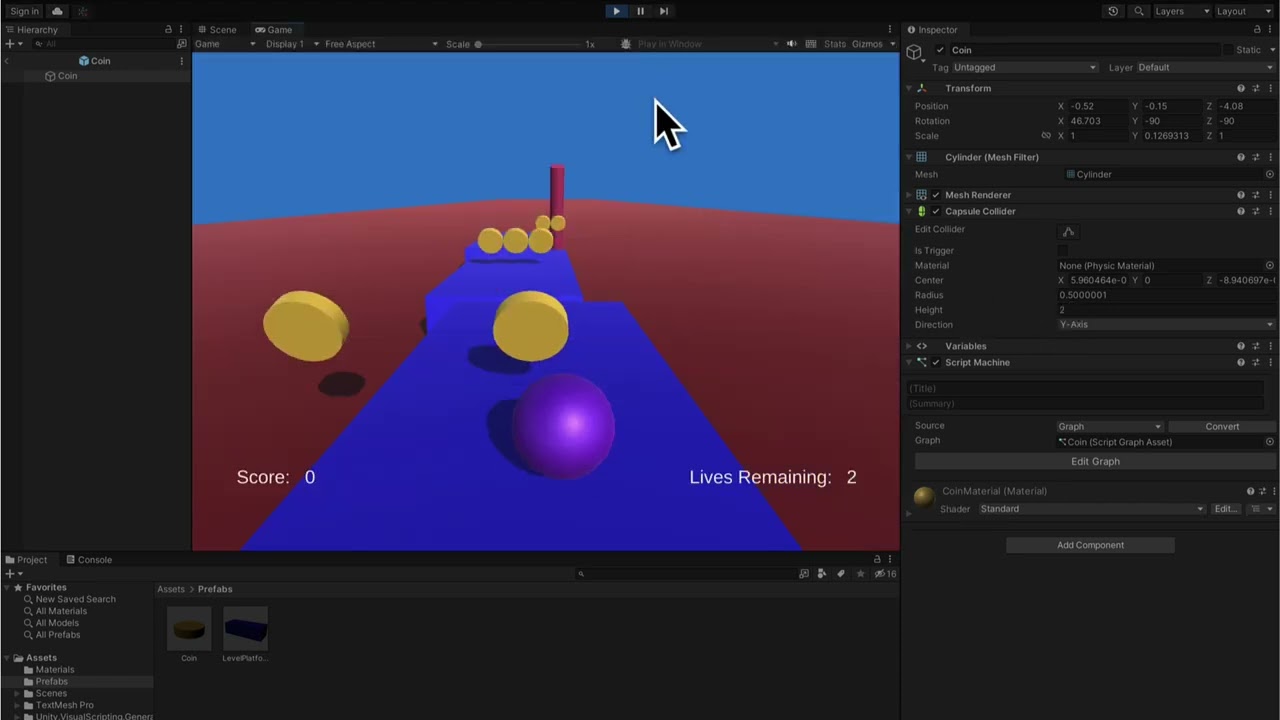Click CoinMaterial preview sphere
Screen dimensions: 1280x720
tap(924, 497)
